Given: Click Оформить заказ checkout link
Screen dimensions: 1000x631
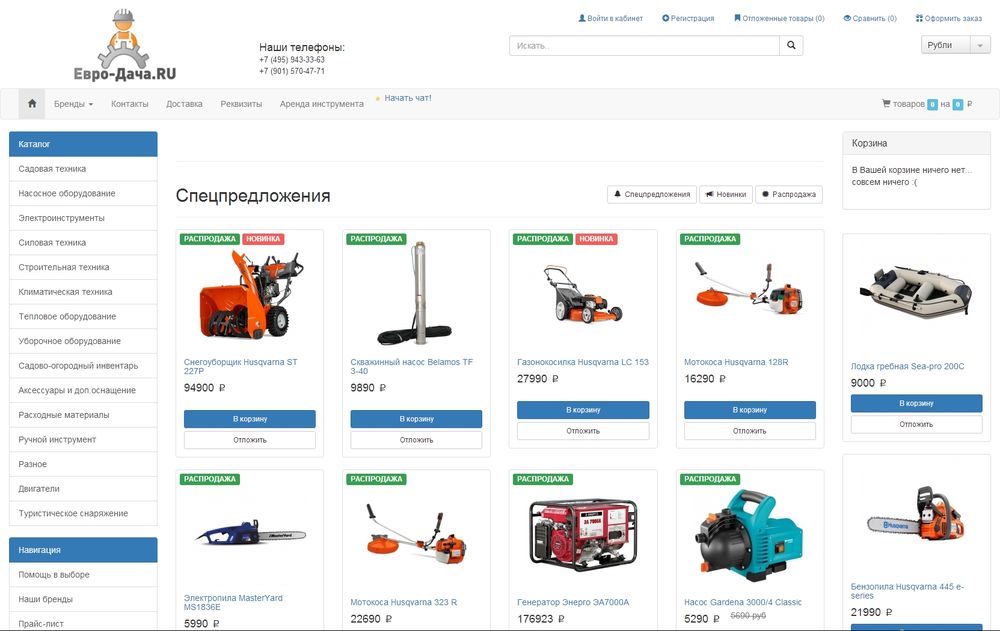Looking at the screenshot, I should 949,18.
